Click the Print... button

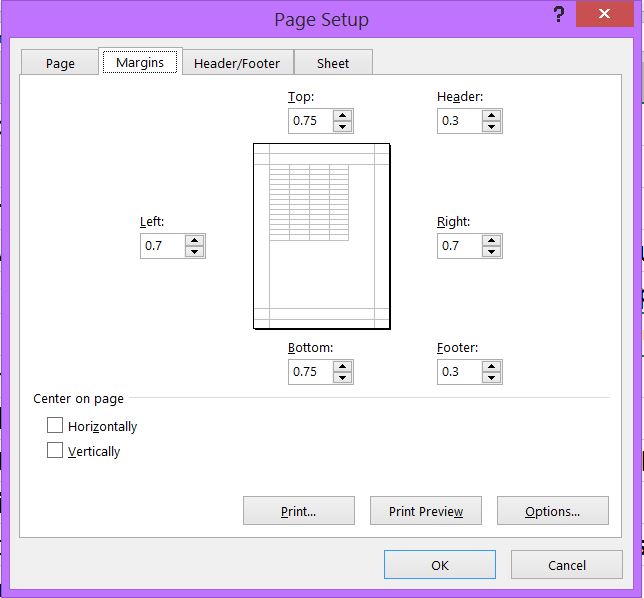[x=299, y=511]
